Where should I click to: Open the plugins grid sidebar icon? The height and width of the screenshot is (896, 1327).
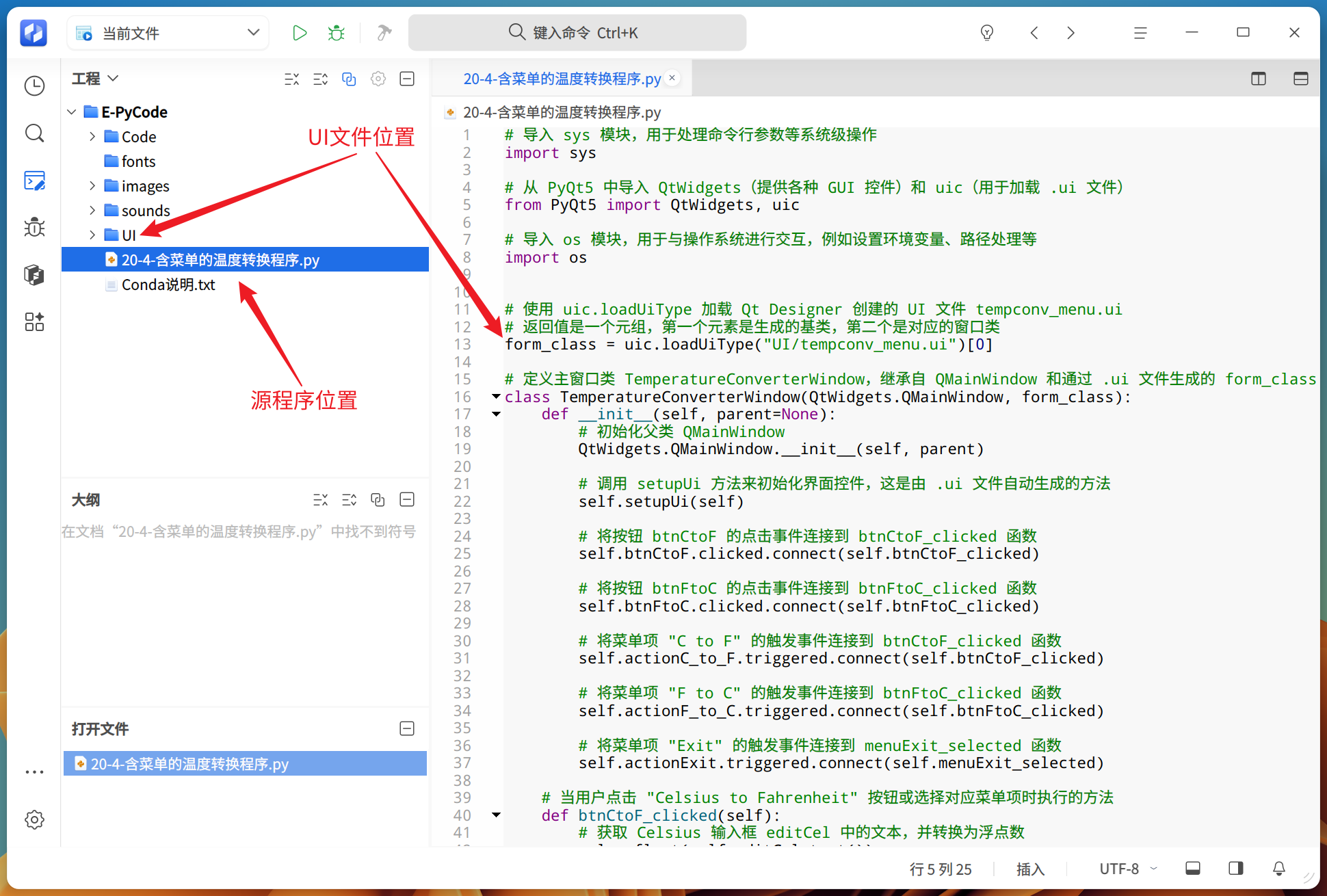(34, 321)
